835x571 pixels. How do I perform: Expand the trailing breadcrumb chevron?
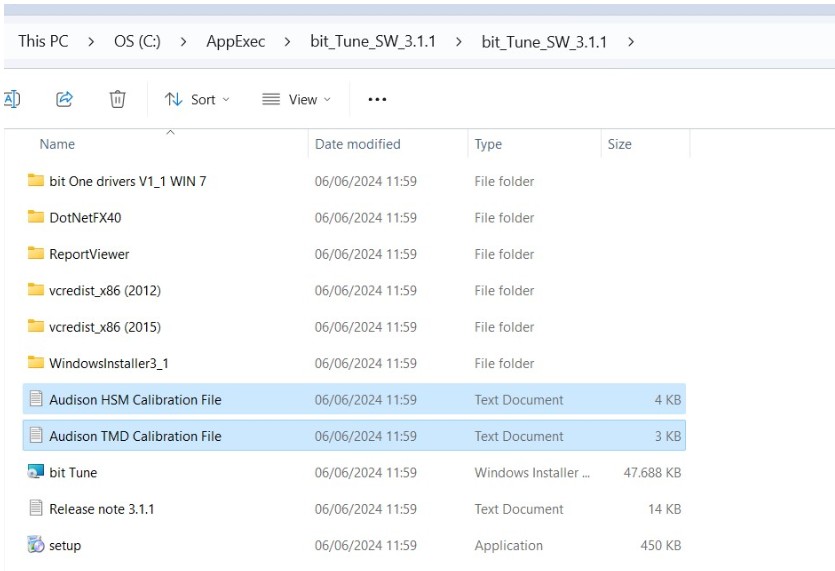click(x=631, y=42)
